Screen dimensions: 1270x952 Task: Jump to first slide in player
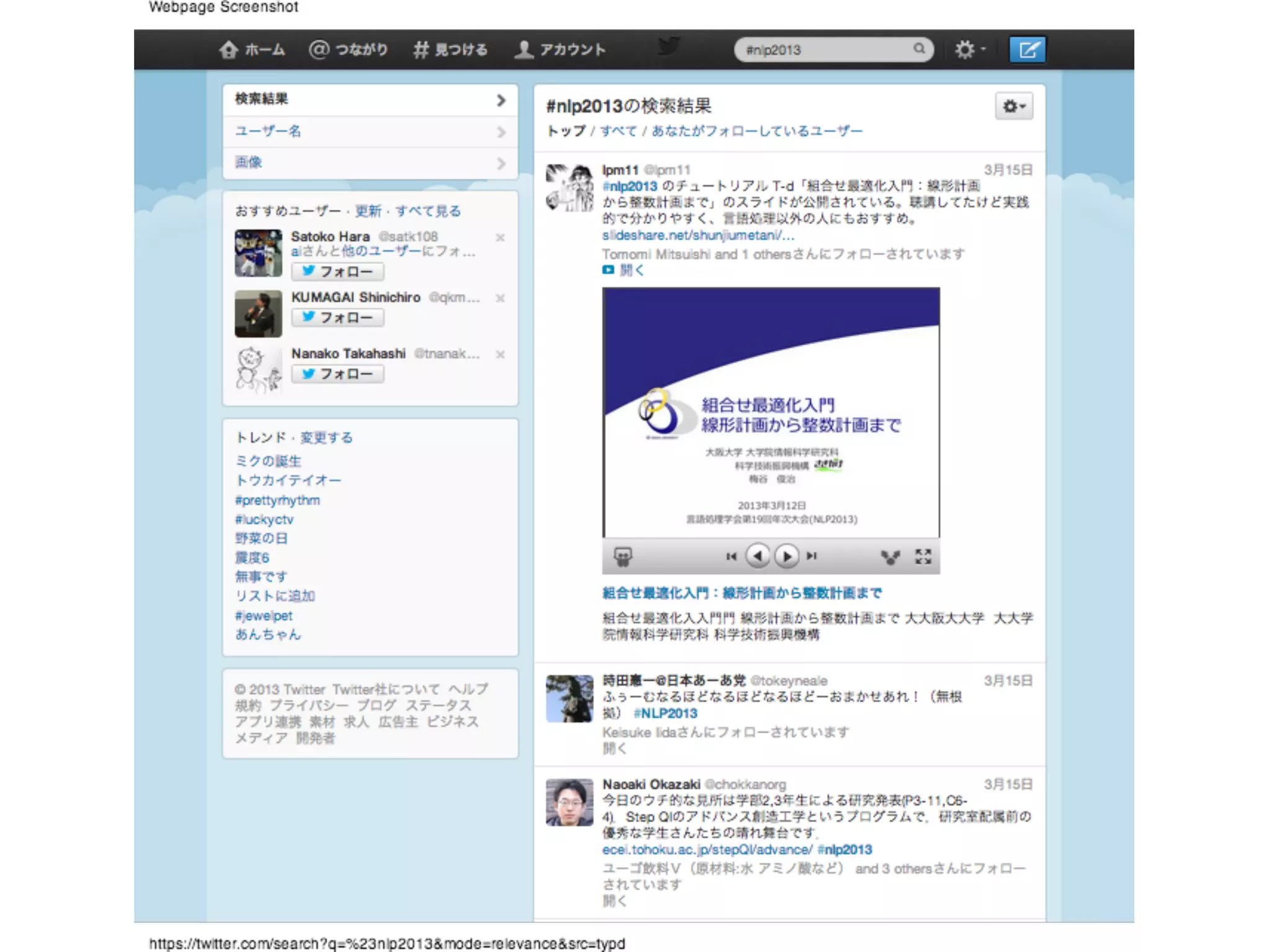coord(731,557)
